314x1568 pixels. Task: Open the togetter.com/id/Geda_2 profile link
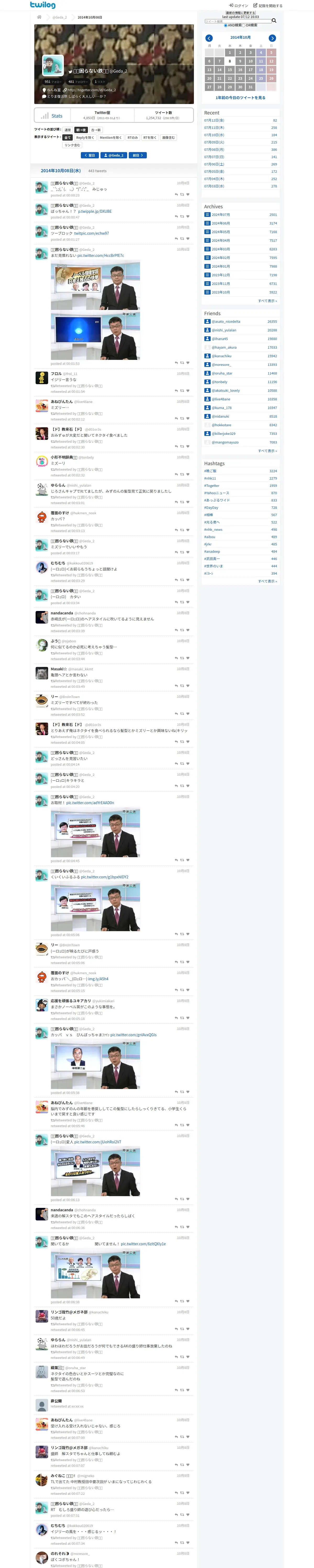coord(92,90)
